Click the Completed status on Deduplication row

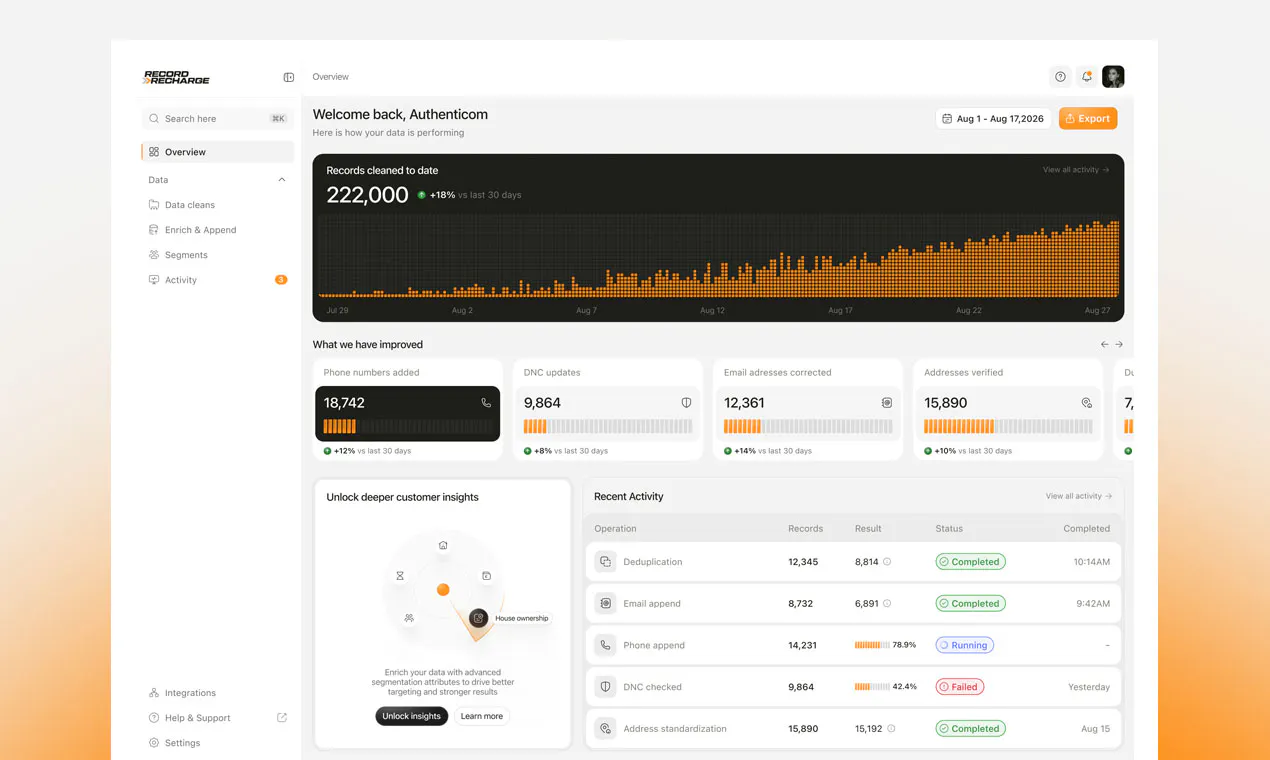(970, 562)
